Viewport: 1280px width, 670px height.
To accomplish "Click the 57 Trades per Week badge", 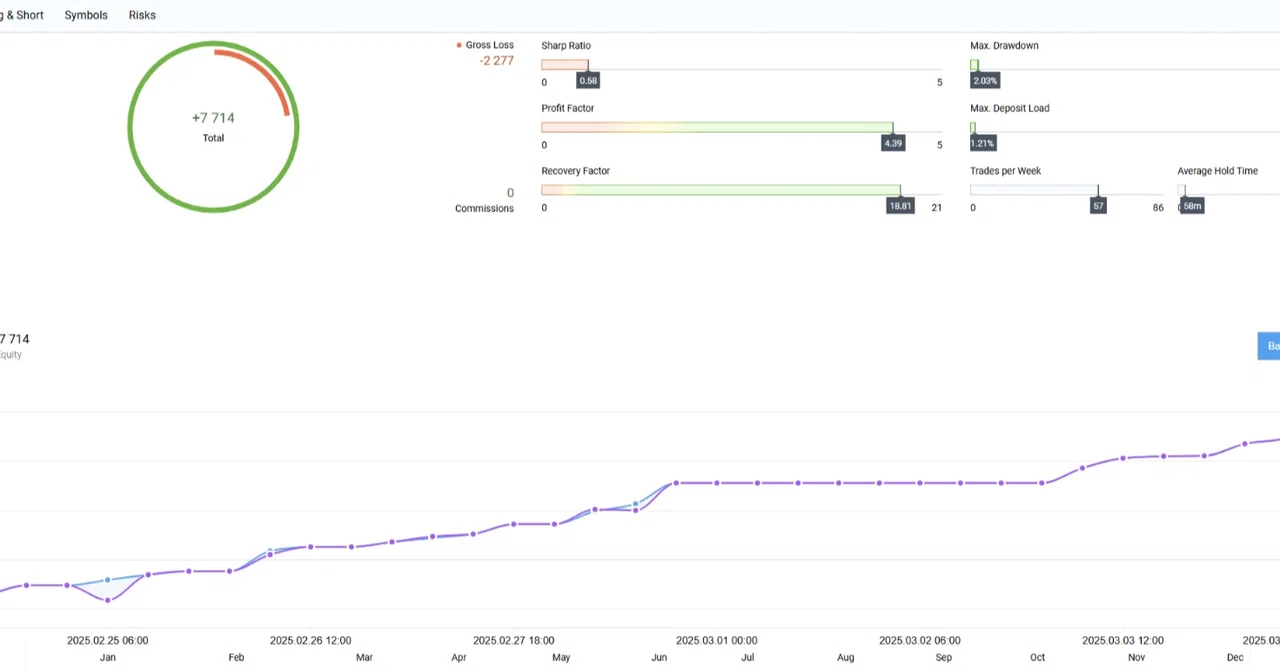I will [x=1098, y=206].
